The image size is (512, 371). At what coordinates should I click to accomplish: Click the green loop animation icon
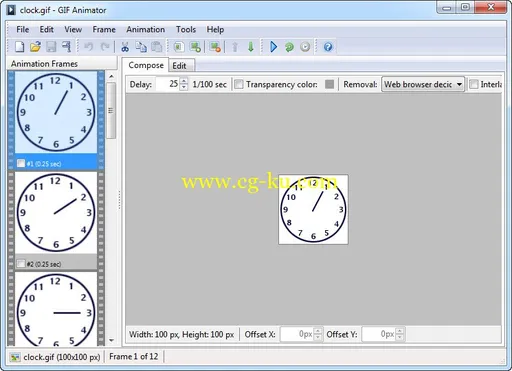289,47
